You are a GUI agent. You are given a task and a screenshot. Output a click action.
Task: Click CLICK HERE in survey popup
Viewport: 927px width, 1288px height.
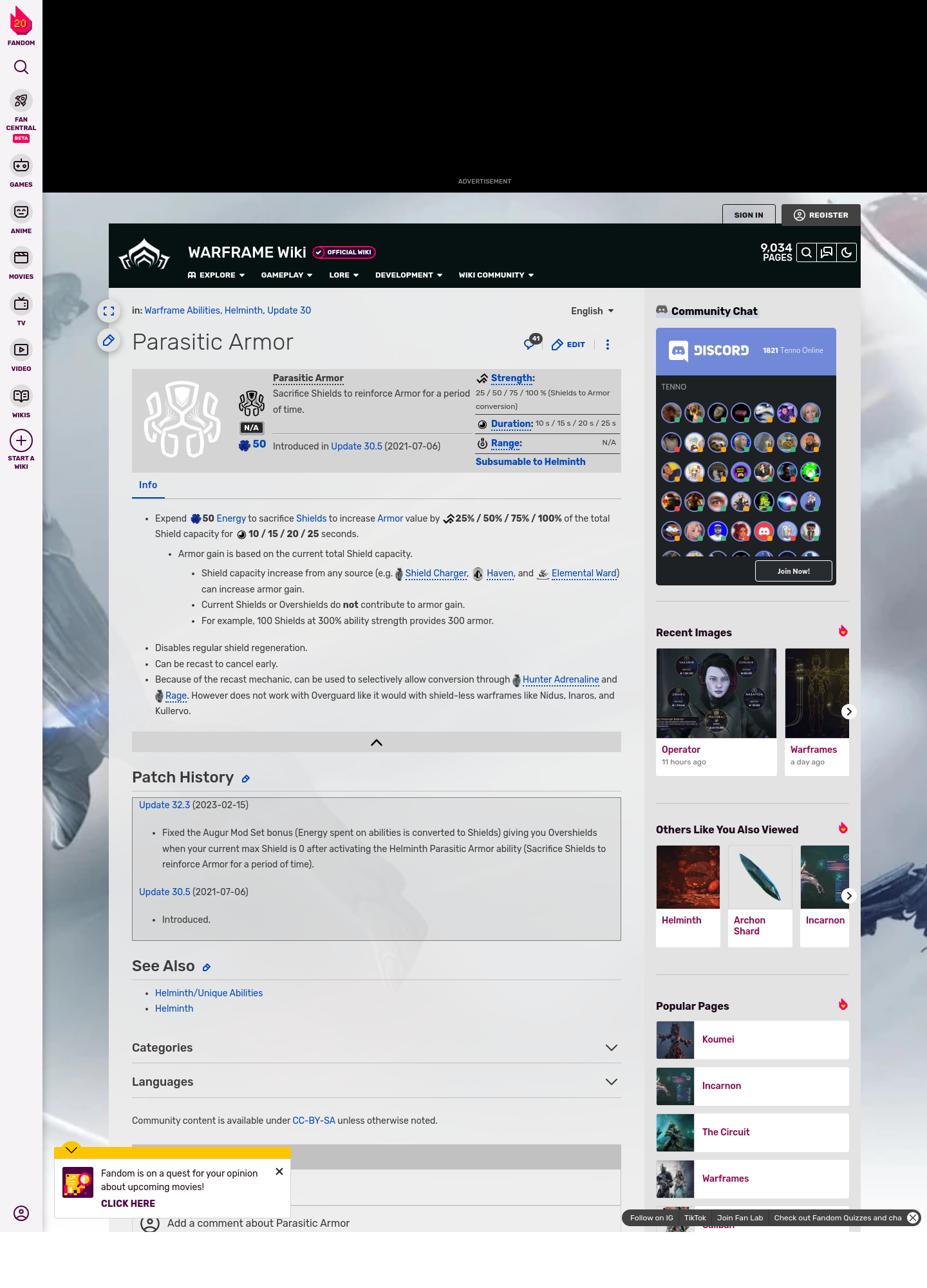point(128,1204)
